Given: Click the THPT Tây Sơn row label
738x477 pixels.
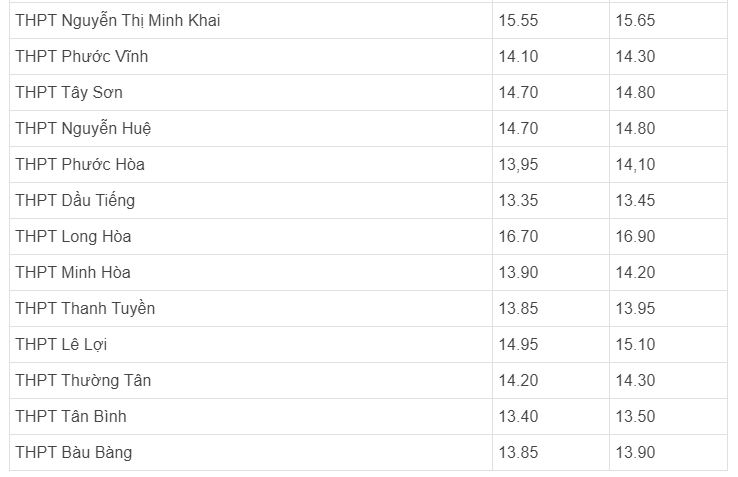Looking at the screenshot, I should pos(69,92).
